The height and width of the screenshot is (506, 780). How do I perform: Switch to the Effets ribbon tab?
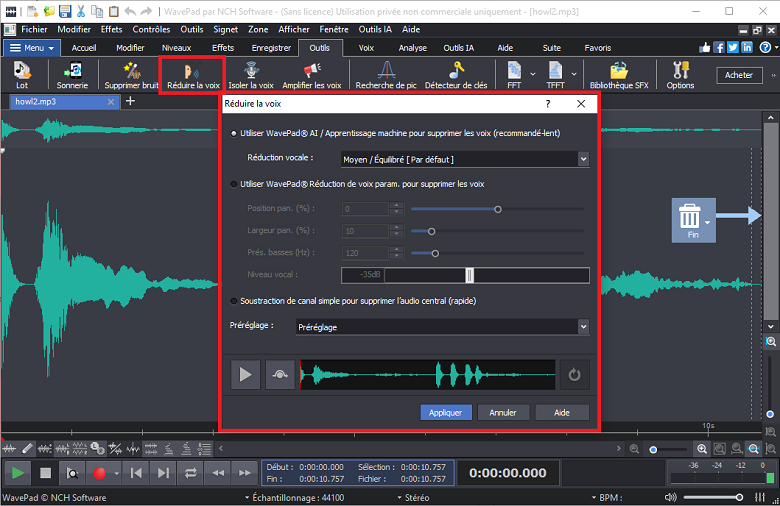pyautogui.click(x=223, y=47)
